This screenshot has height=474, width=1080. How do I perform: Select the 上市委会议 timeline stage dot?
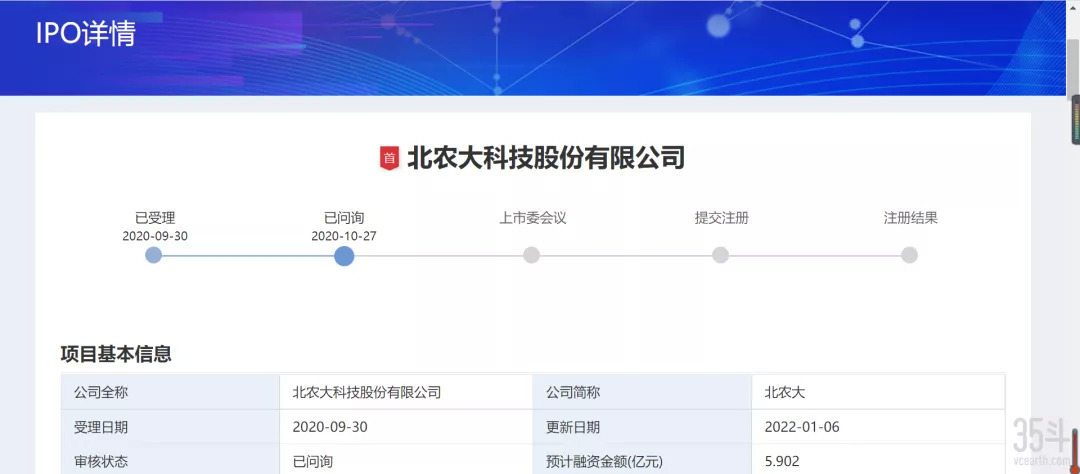531,256
